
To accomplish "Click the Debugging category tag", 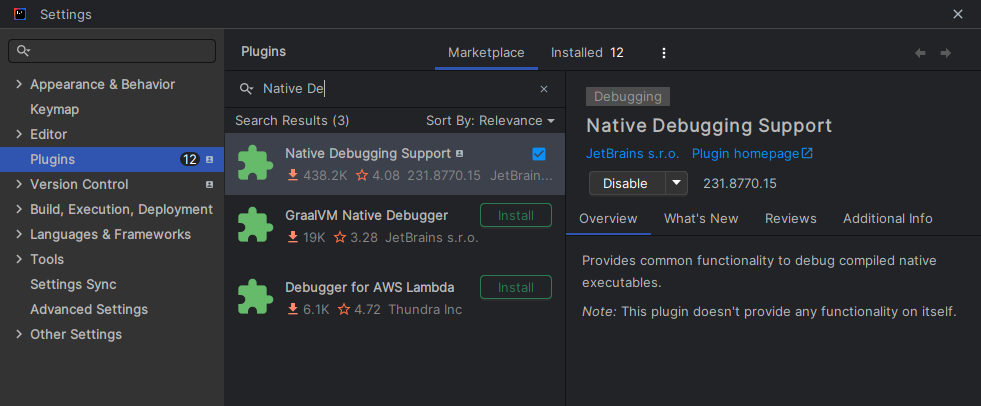I will tap(628, 97).
